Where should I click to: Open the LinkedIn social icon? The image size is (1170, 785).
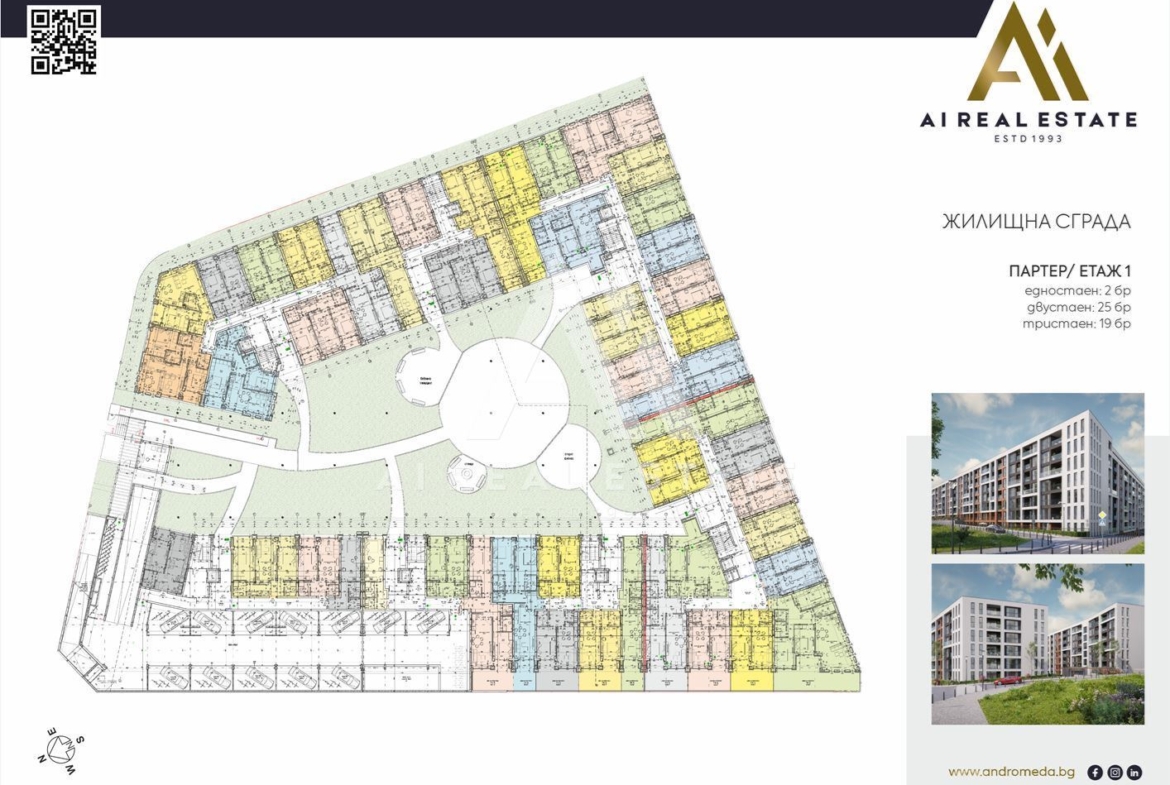tap(1135, 771)
